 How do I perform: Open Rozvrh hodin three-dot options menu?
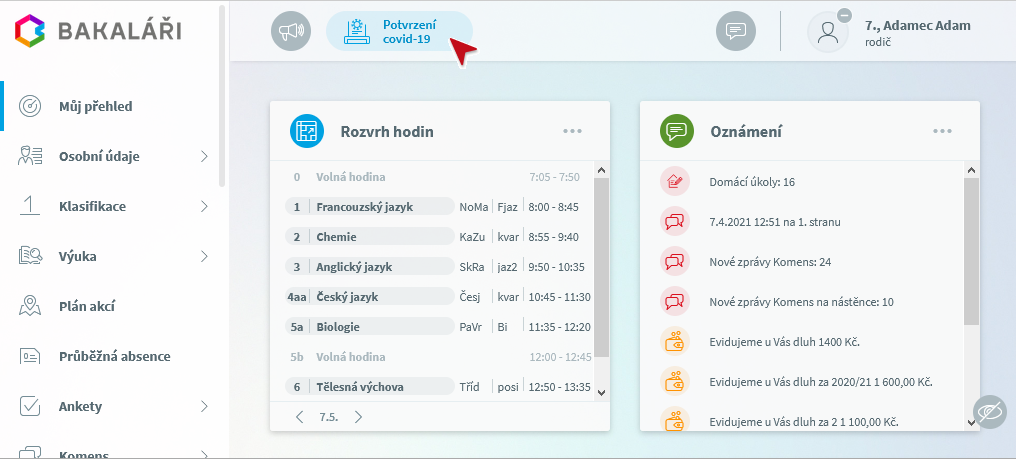coord(572,131)
